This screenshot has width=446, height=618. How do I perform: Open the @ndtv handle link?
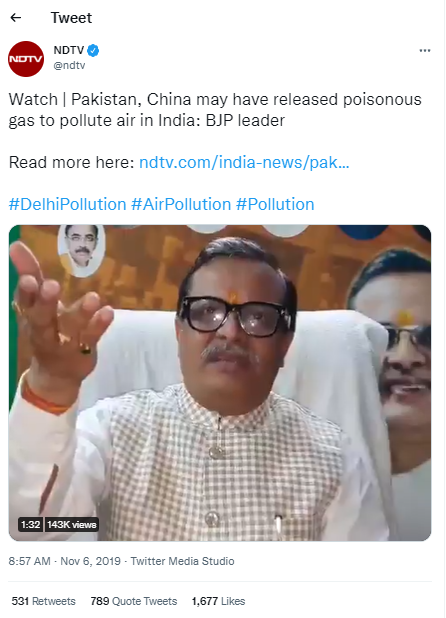[x=69, y=65]
